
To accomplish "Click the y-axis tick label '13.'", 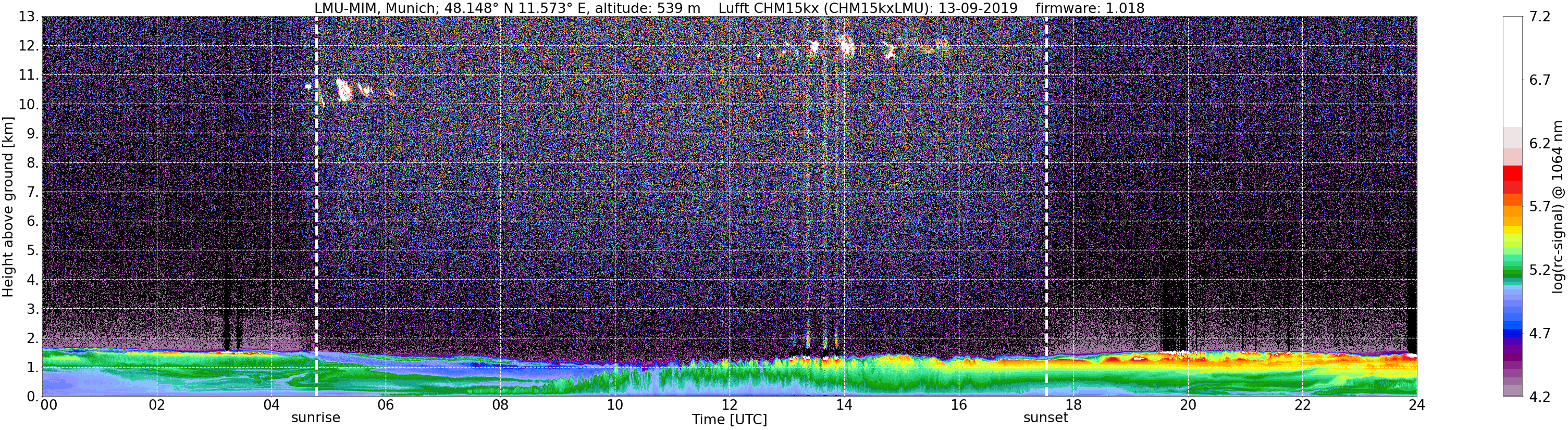I will coord(29,17).
